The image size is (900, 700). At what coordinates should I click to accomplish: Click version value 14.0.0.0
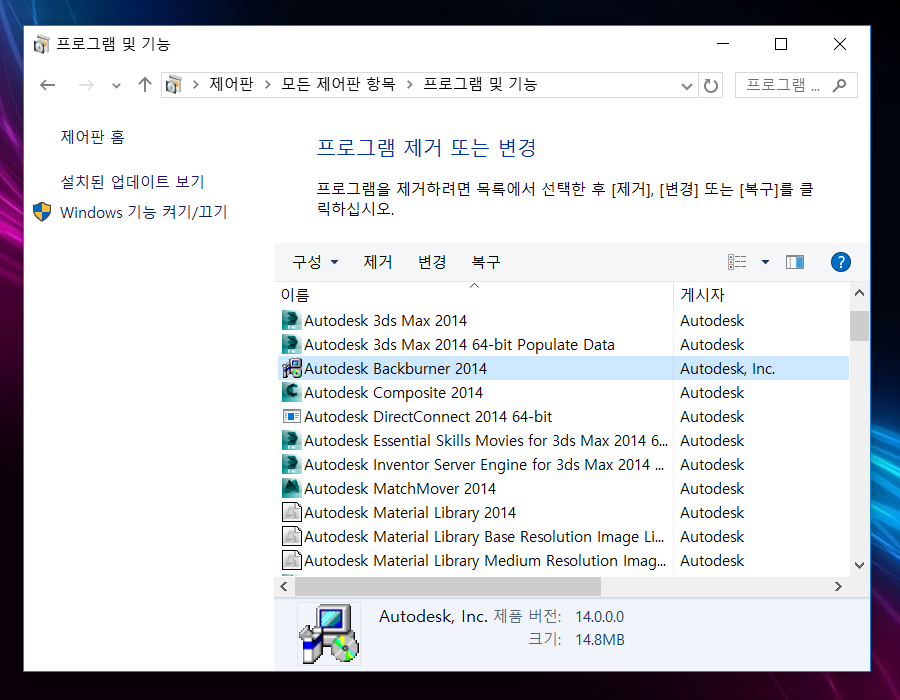pyautogui.click(x=599, y=616)
